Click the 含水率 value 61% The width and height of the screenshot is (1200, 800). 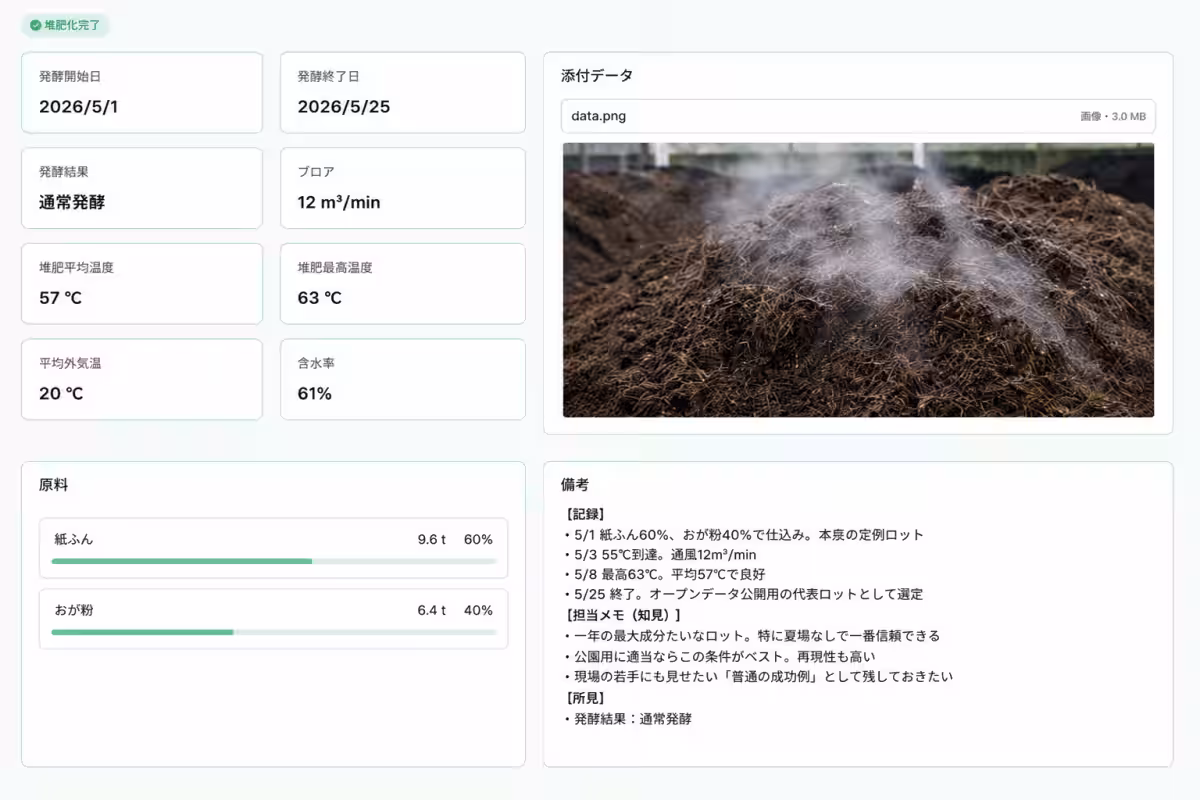315,394
